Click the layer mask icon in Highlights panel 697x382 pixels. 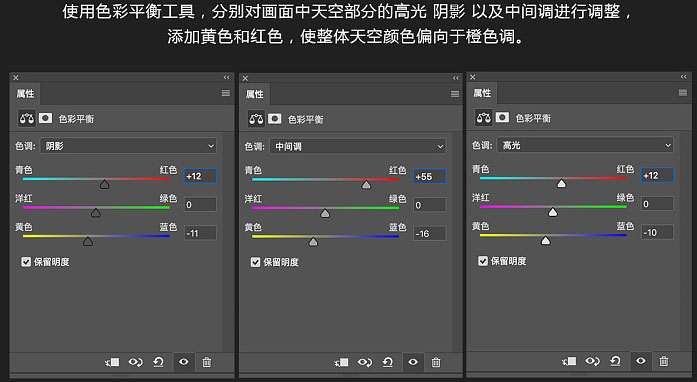(x=502, y=117)
